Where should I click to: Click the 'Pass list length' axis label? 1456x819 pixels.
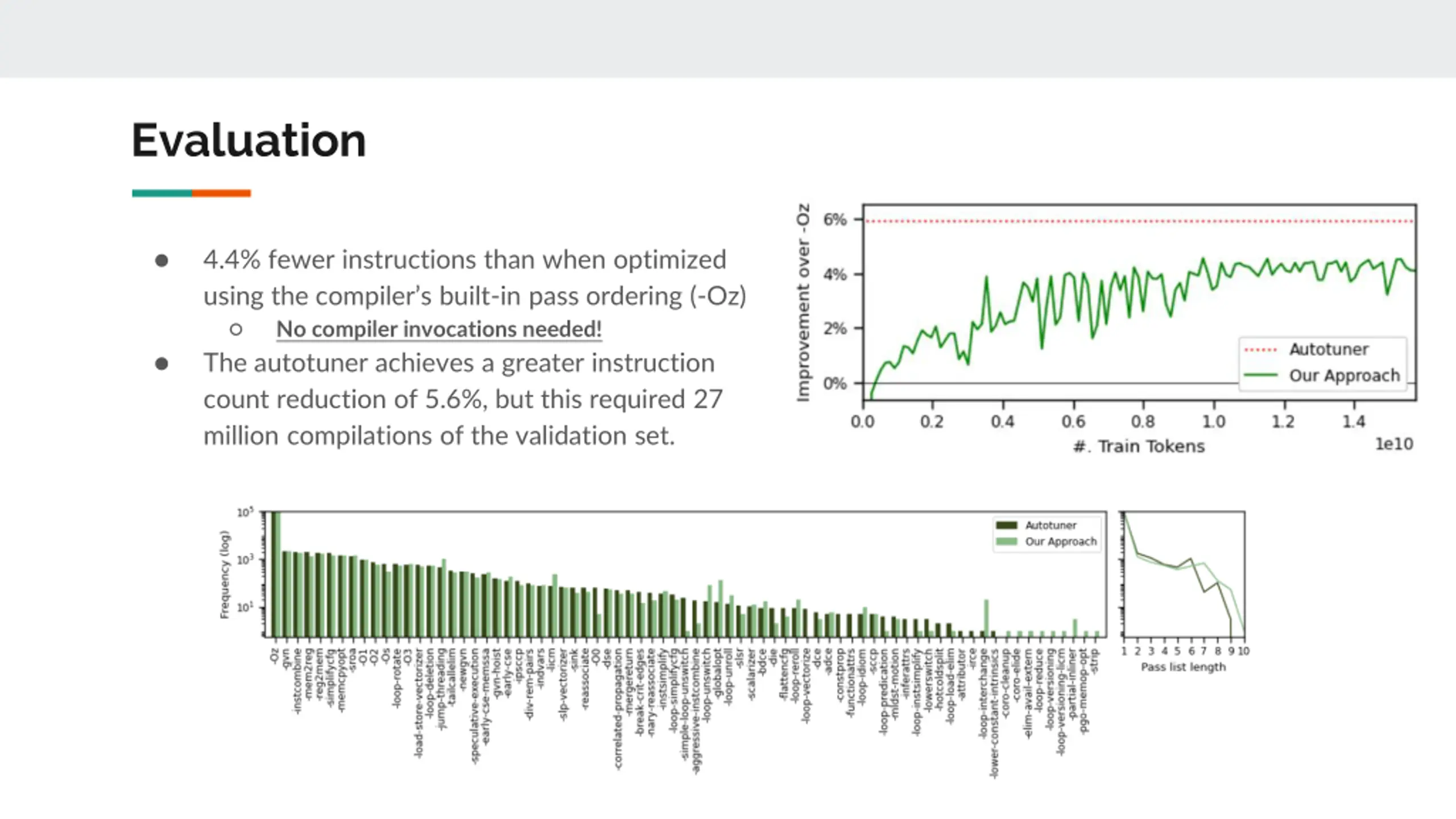[x=1183, y=667]
